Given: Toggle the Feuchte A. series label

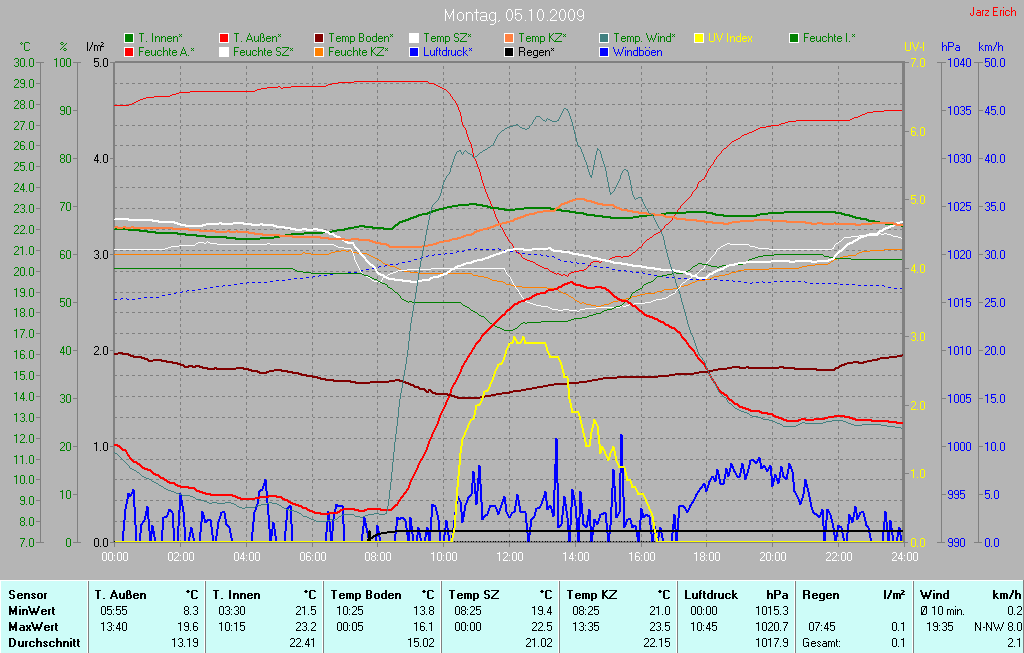Looking at the screenshot, I should [166, 51].
